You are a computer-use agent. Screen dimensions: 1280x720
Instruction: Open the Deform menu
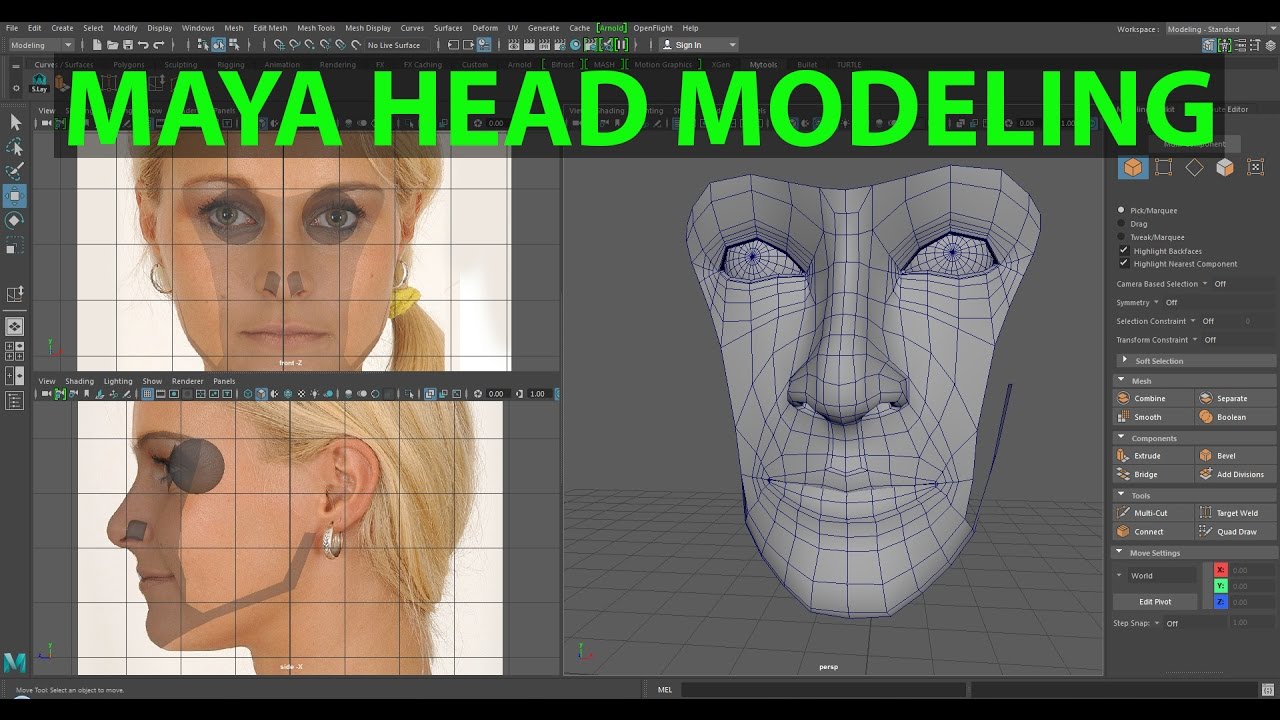485,28
